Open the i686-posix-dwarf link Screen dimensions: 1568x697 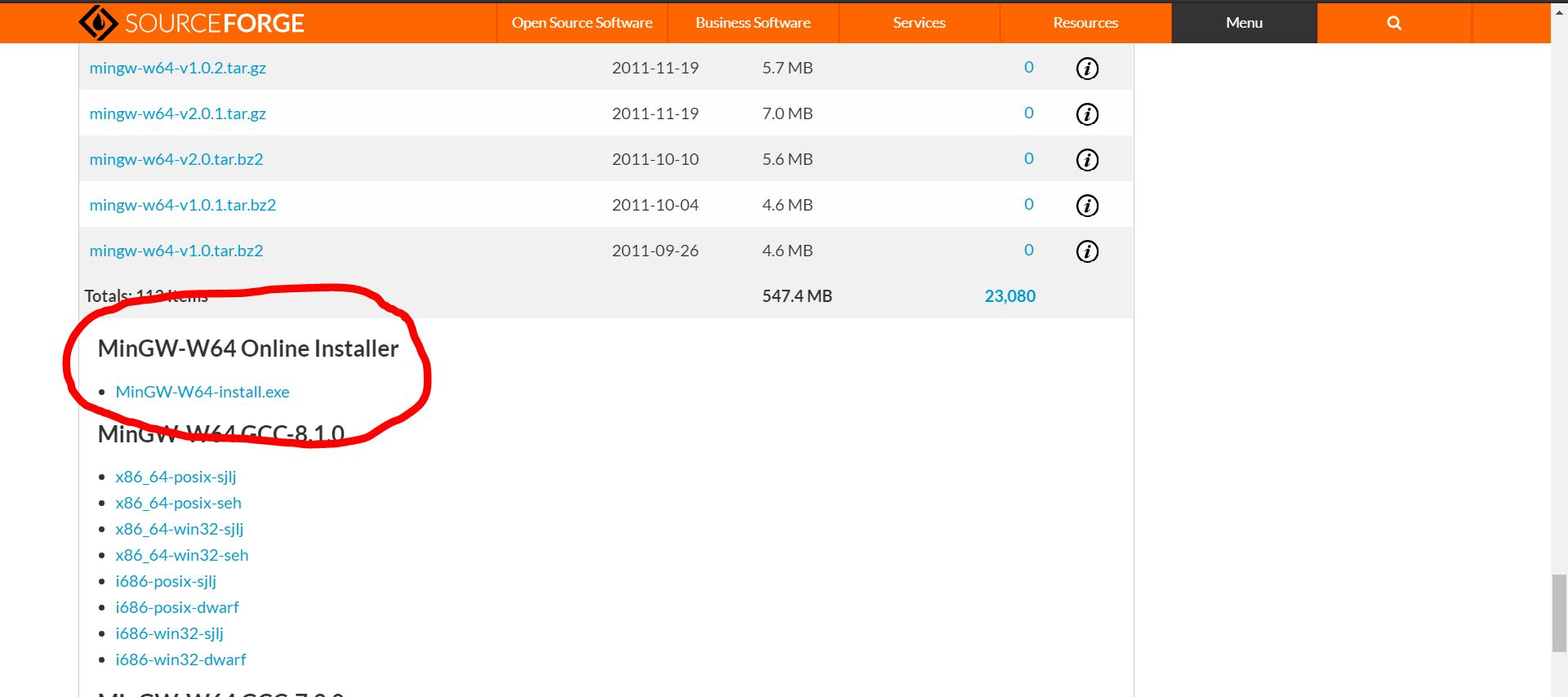pos(176,607)
